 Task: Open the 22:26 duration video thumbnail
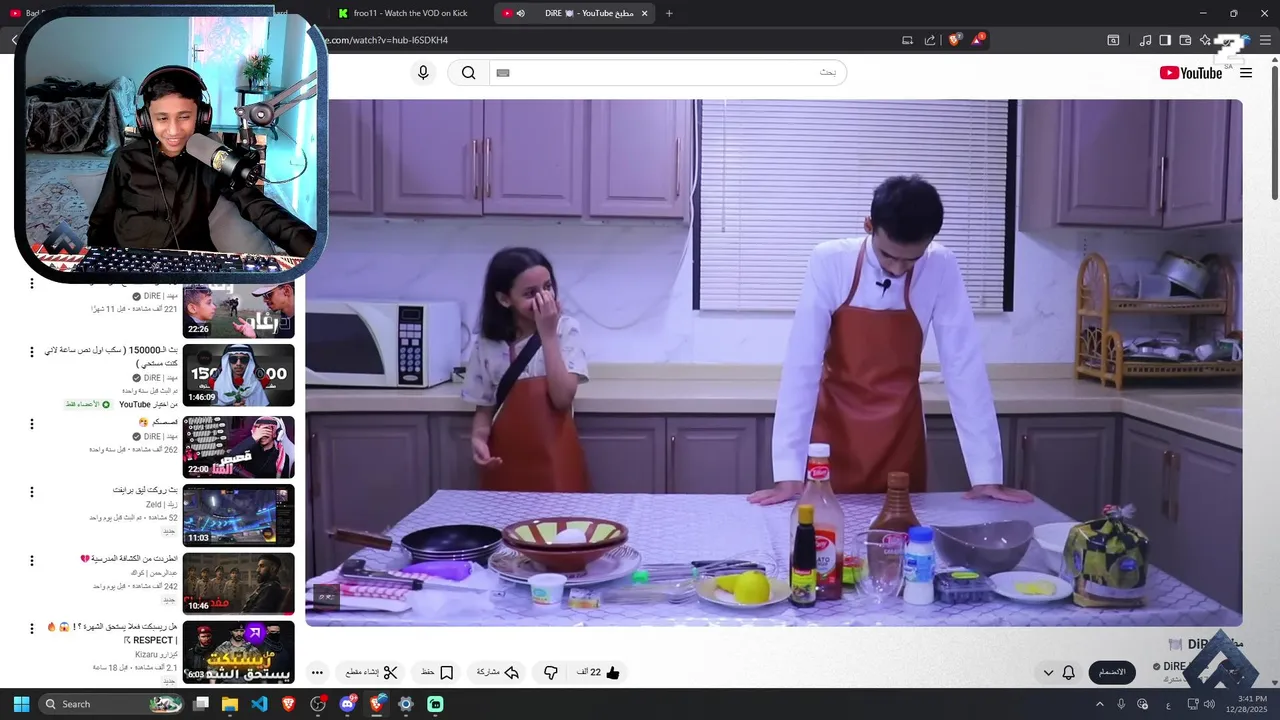tap(238, 309)
